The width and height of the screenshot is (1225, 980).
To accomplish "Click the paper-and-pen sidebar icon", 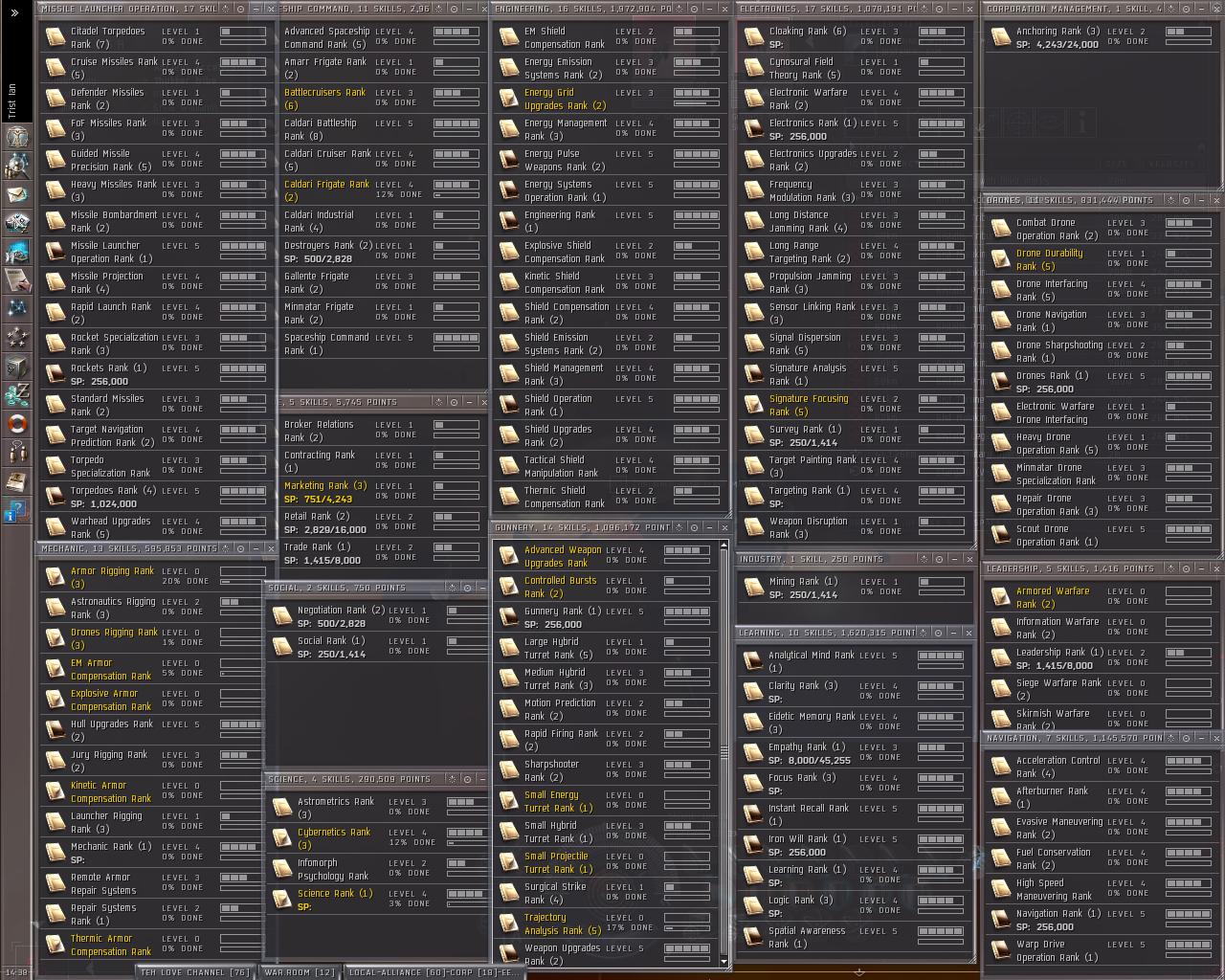I will coord(16,280).
